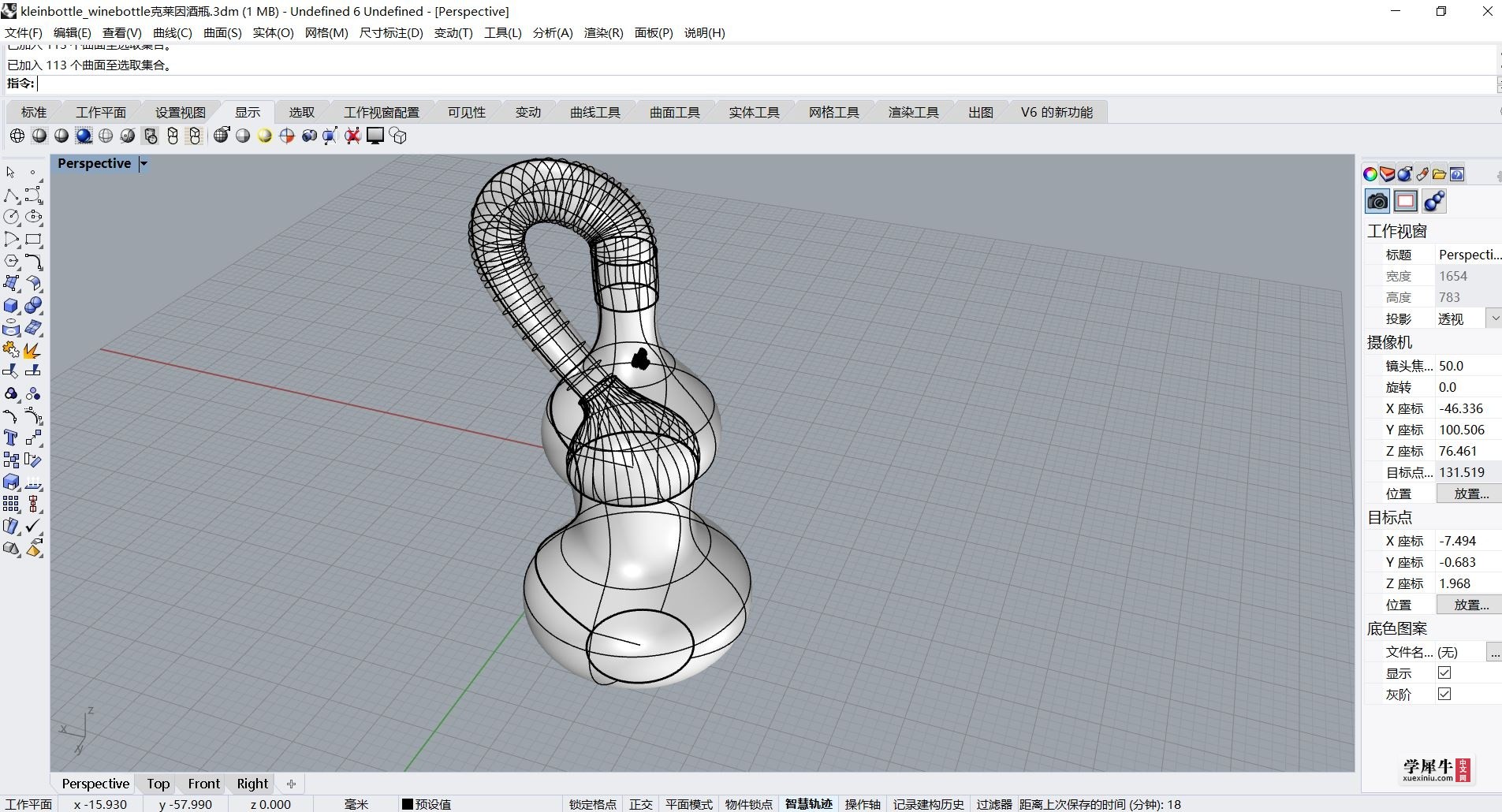1502x812 pixels.
Task: Click camera 位置 放置 button
Action: 1470,494
